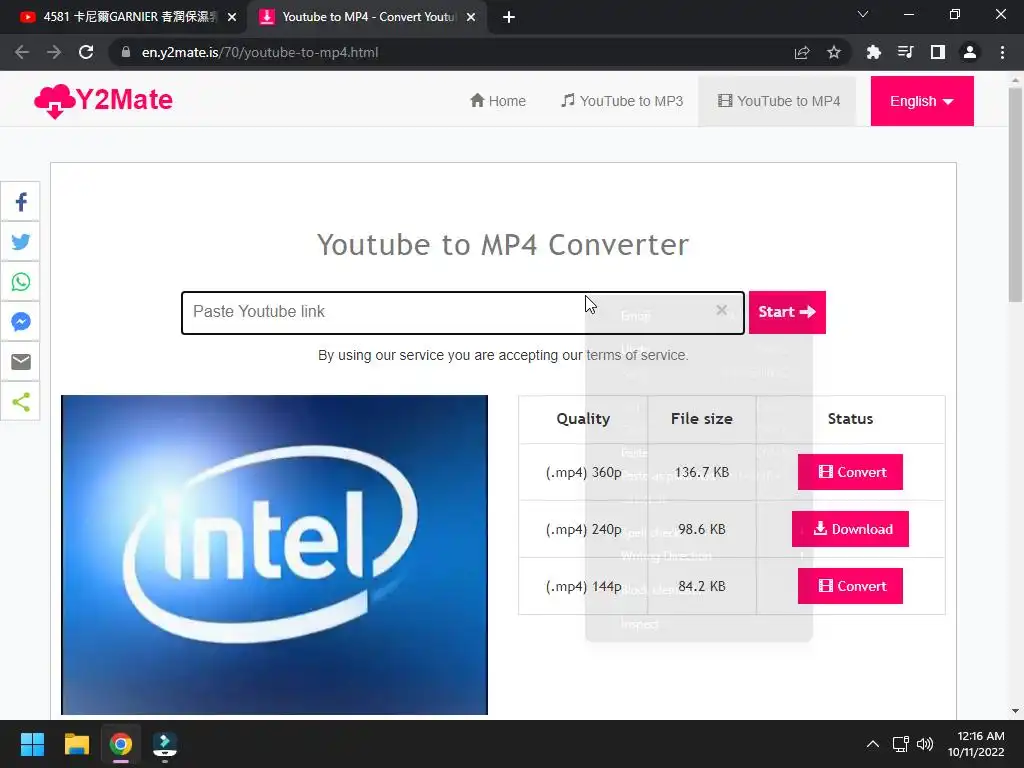Convert the 360p mp4 video
The width and height of the screenshot is (1024, 768).
coord(850,472)
